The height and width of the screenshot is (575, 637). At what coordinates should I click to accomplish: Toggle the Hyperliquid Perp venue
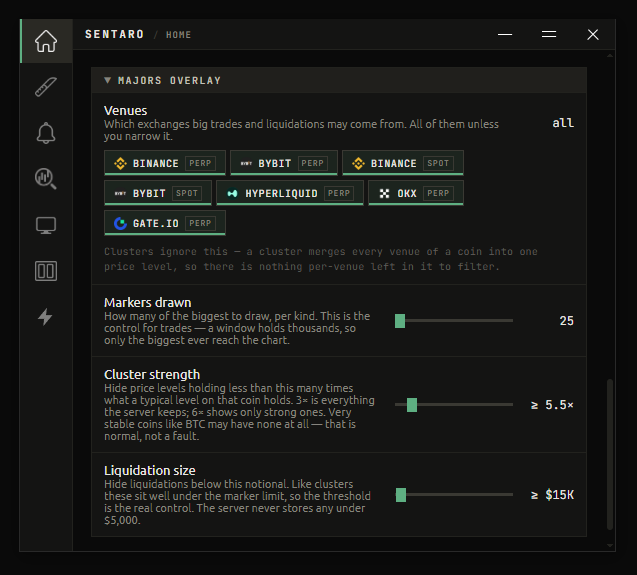290,193
